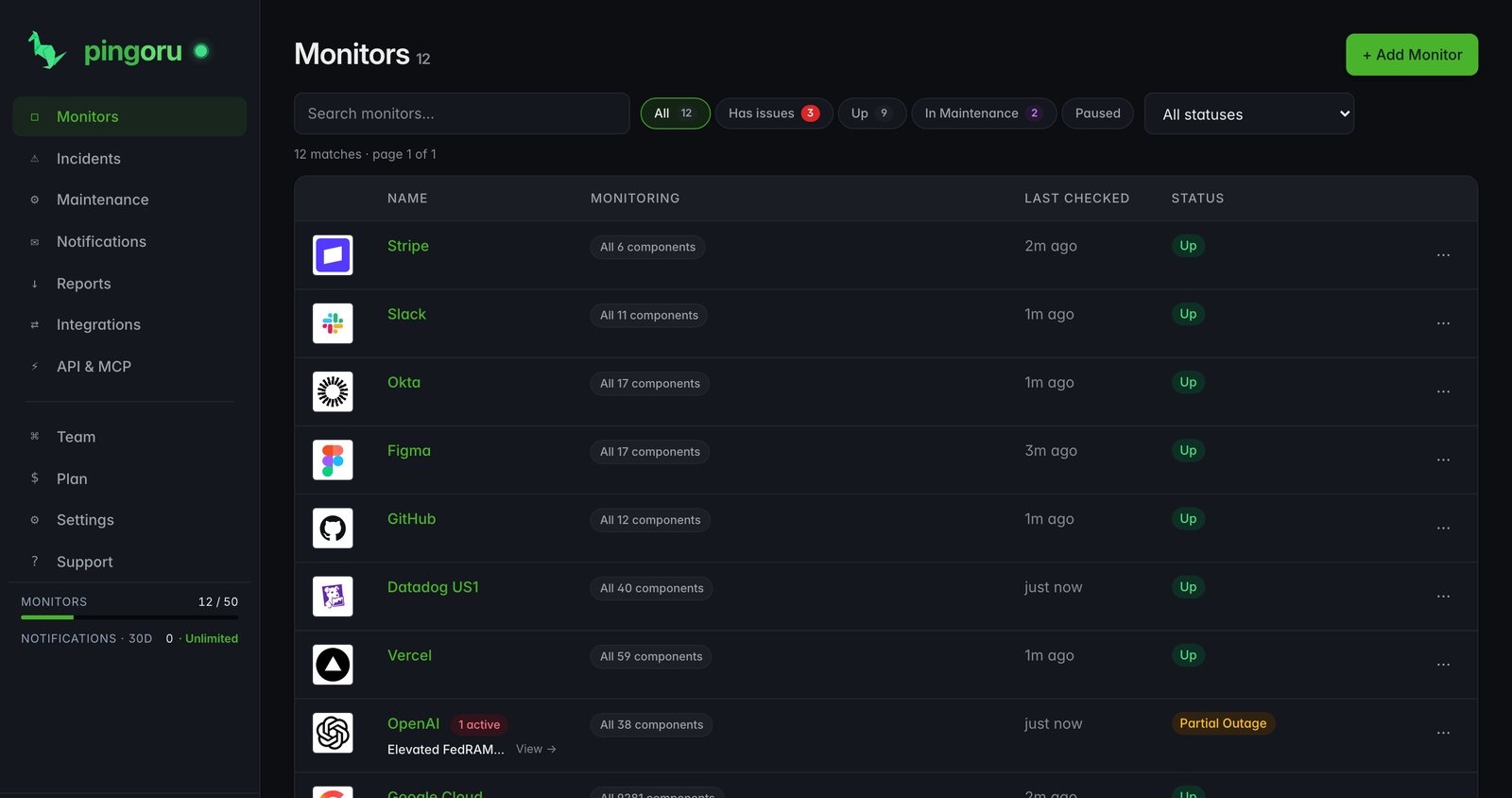Click the GitHub logo icon

pyautogui.click(x=333, y=528)
